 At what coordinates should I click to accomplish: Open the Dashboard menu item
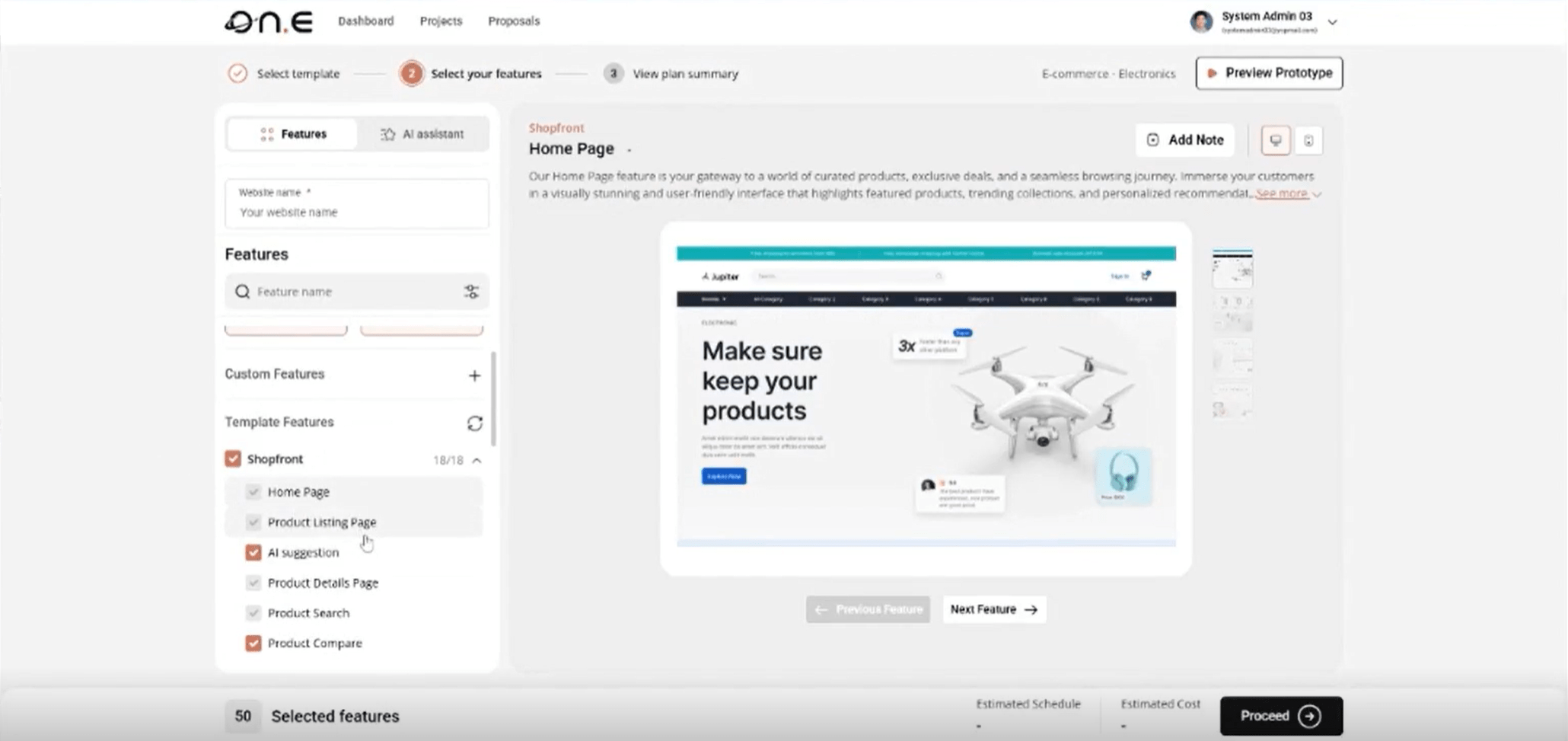(366, 21)
